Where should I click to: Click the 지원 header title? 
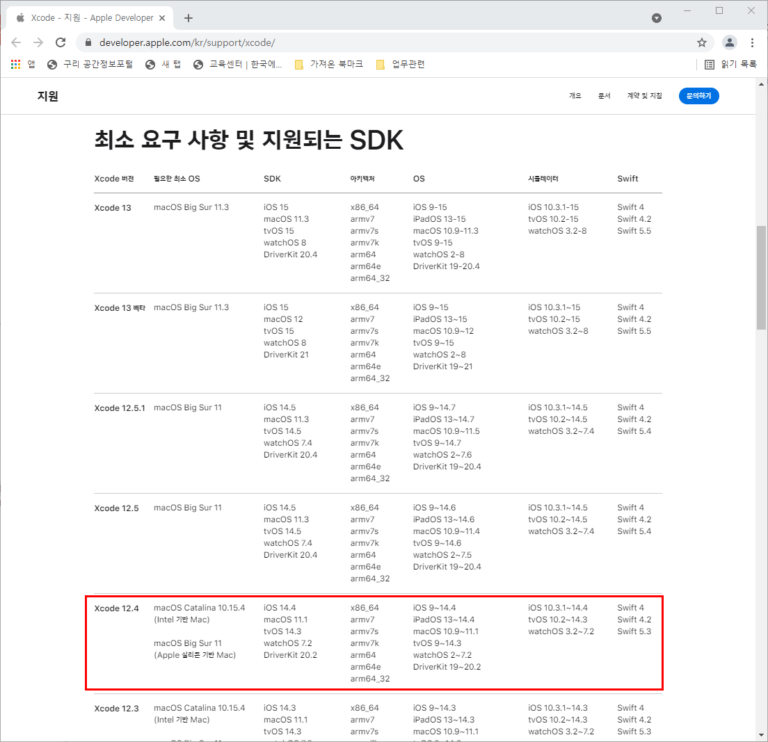[x=48, y=96]
